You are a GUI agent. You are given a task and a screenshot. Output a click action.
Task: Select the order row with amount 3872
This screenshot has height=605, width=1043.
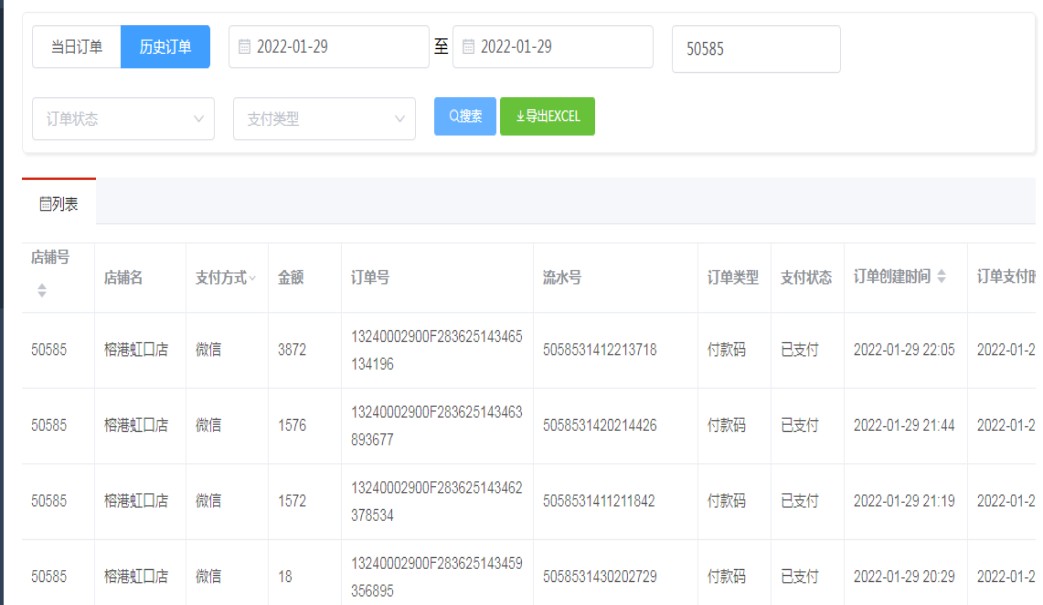pos(292,350)
